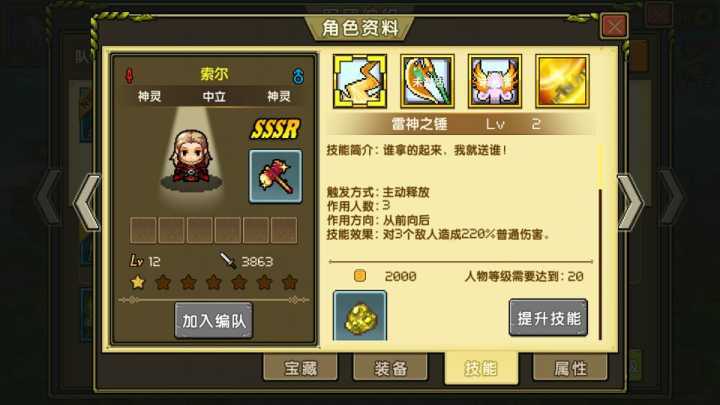Tap the SSSR rarity badge
Screen dimensions: 720x405
point(275,129)
